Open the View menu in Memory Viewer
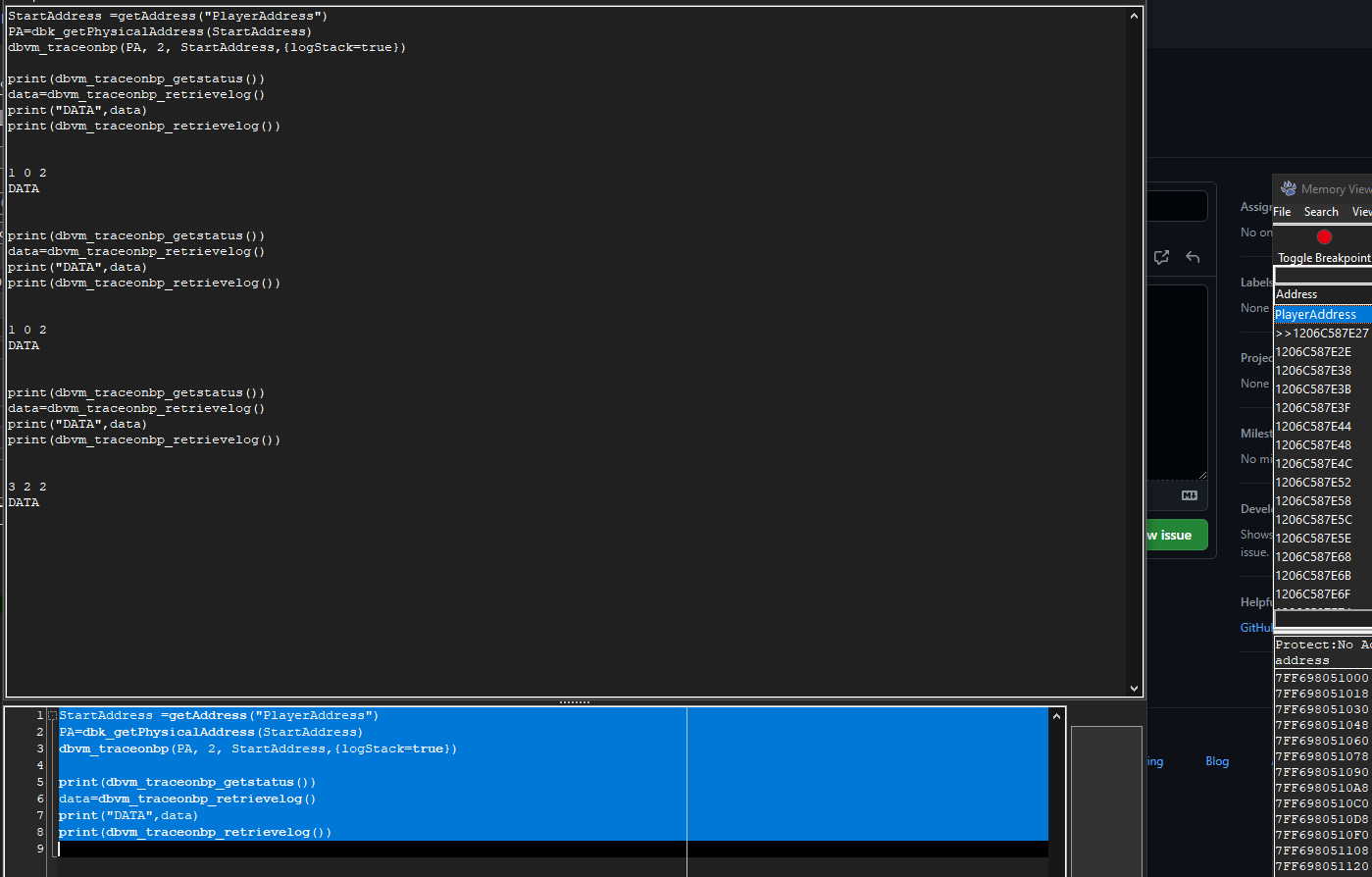 (1361, 211)
